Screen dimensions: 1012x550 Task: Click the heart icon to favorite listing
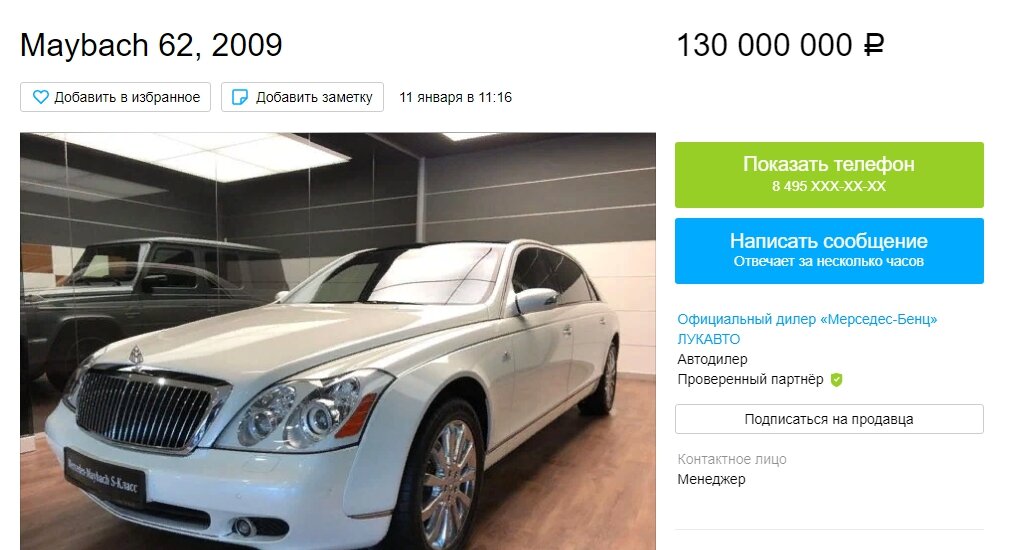[41, 97]
